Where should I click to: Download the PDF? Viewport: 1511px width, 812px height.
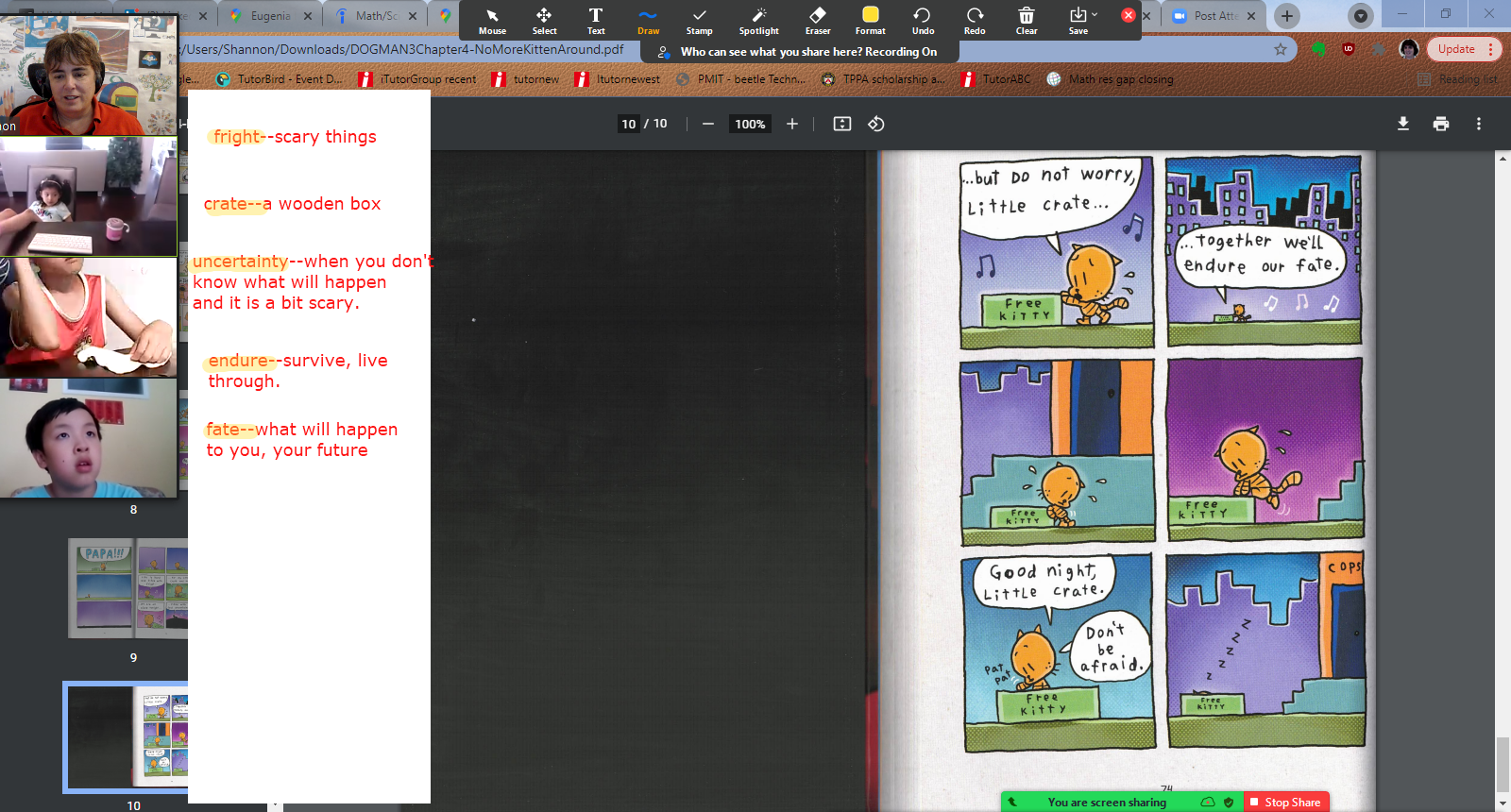(x=1403, y=124)
